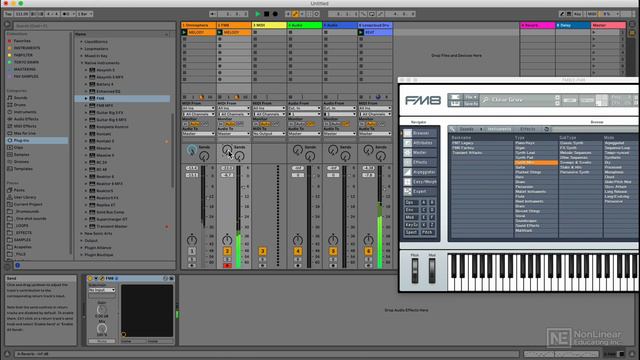Open MIDI From dropdown on FM8 track
Image resolution: width=640 pixels, height=360 pixels.
click(233, 109)
